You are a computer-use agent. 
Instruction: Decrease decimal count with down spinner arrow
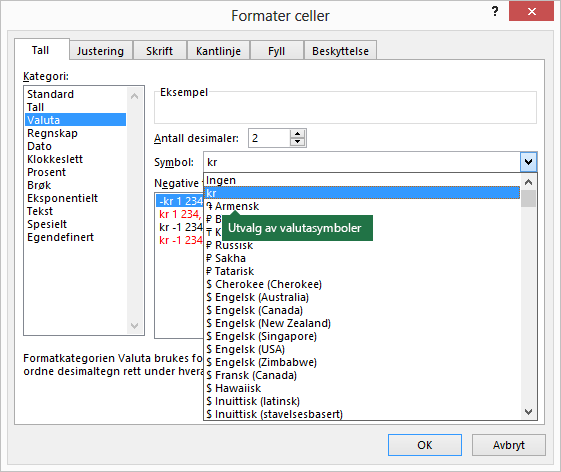coord(297,142)
